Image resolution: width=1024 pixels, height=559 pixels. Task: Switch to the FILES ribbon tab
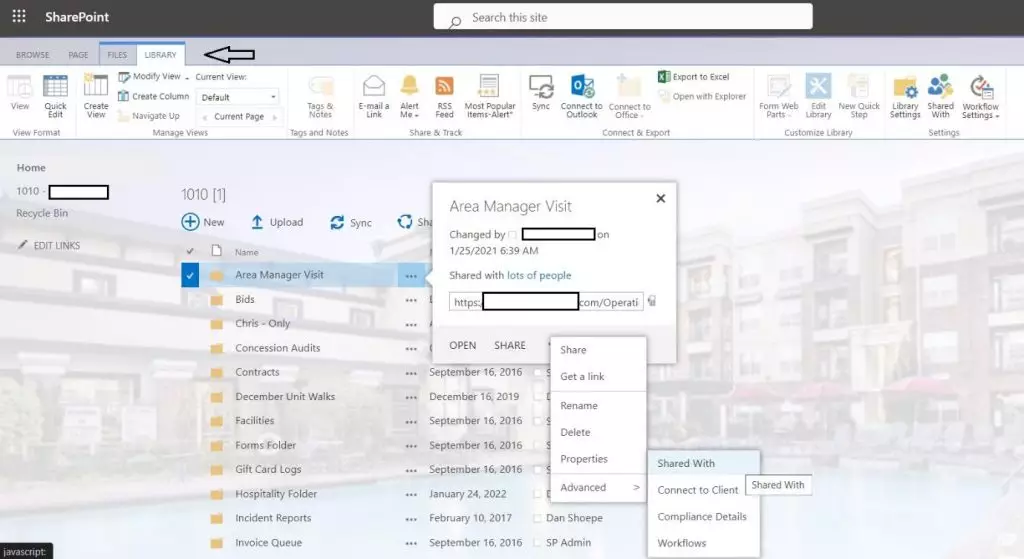click(117, 55)
